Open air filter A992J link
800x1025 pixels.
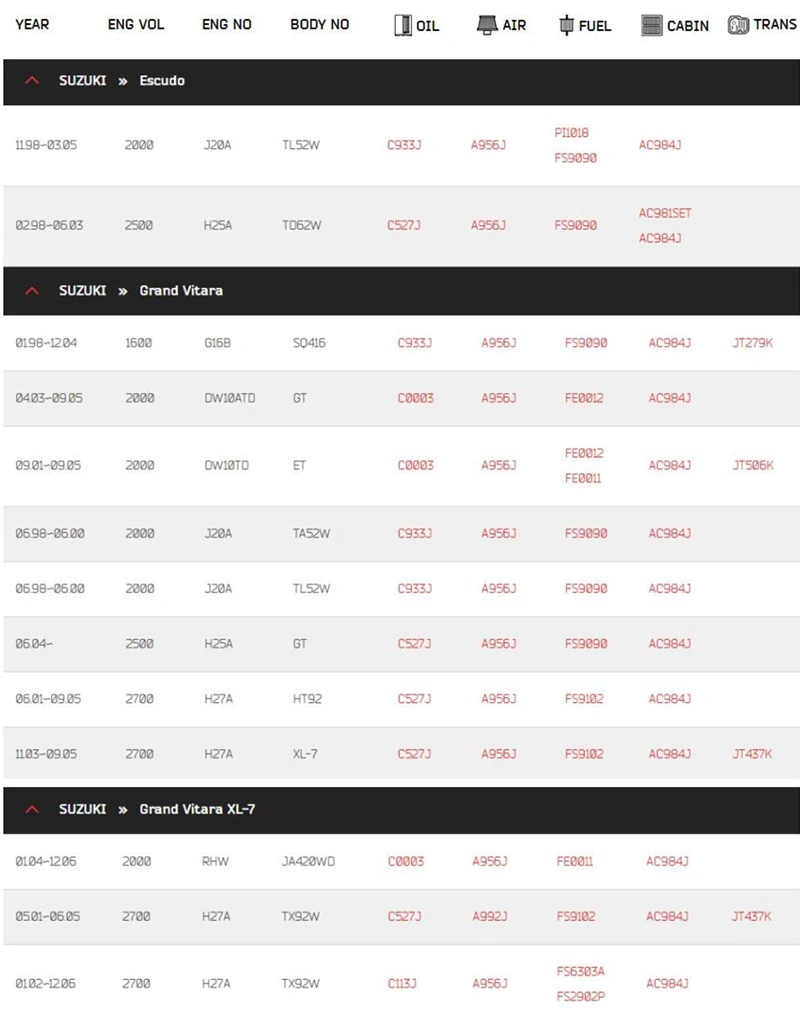(490, 916)
